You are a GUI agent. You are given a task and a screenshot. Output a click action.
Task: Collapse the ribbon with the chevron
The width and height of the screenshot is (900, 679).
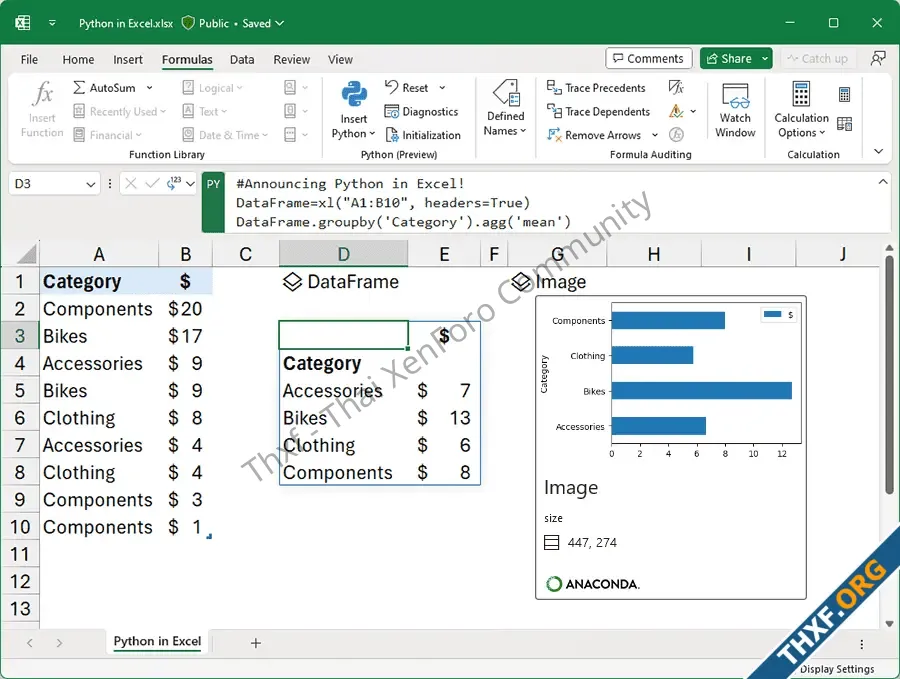[x=878, y=151]
